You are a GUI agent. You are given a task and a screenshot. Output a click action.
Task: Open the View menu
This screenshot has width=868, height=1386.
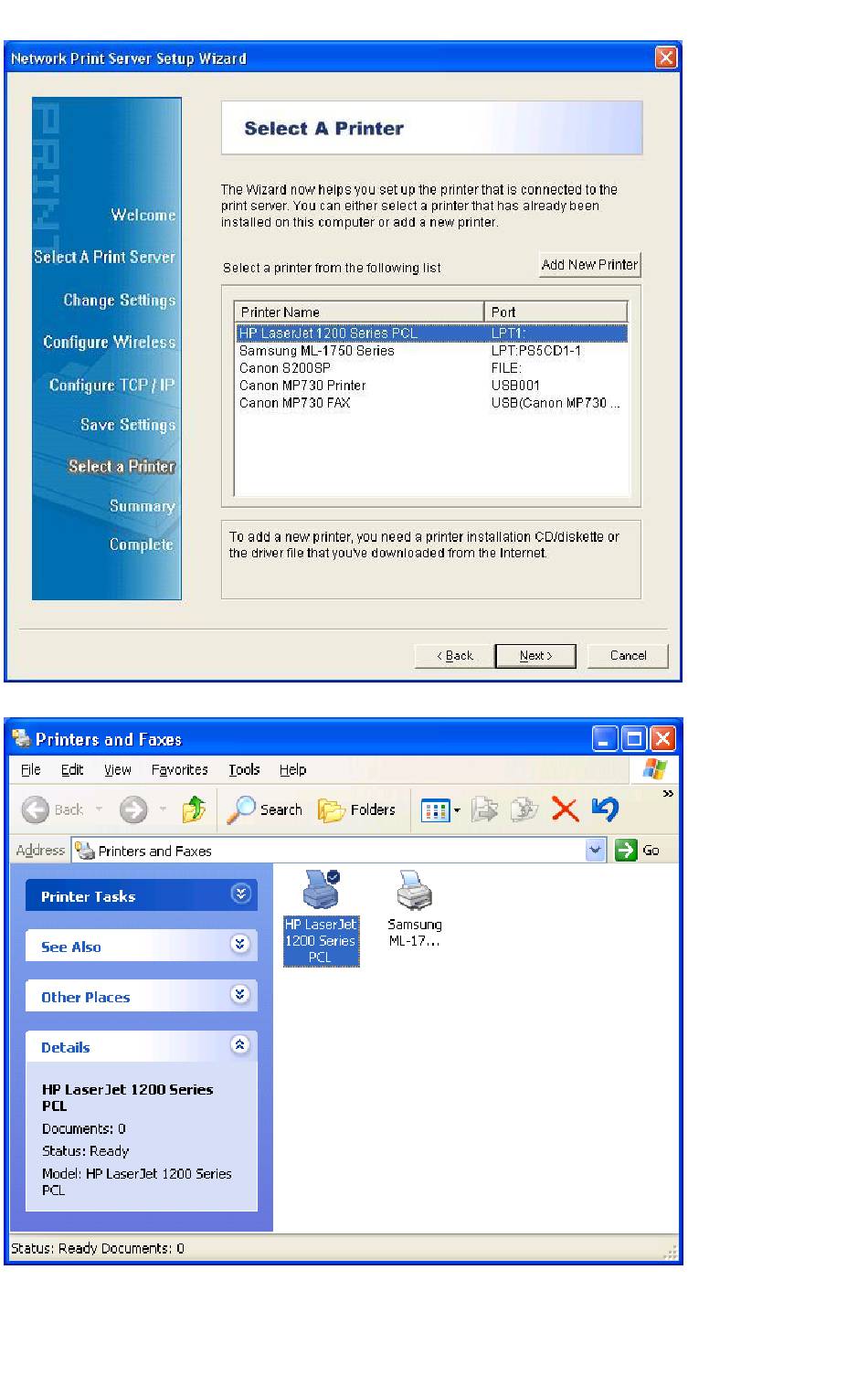point(117,769)
